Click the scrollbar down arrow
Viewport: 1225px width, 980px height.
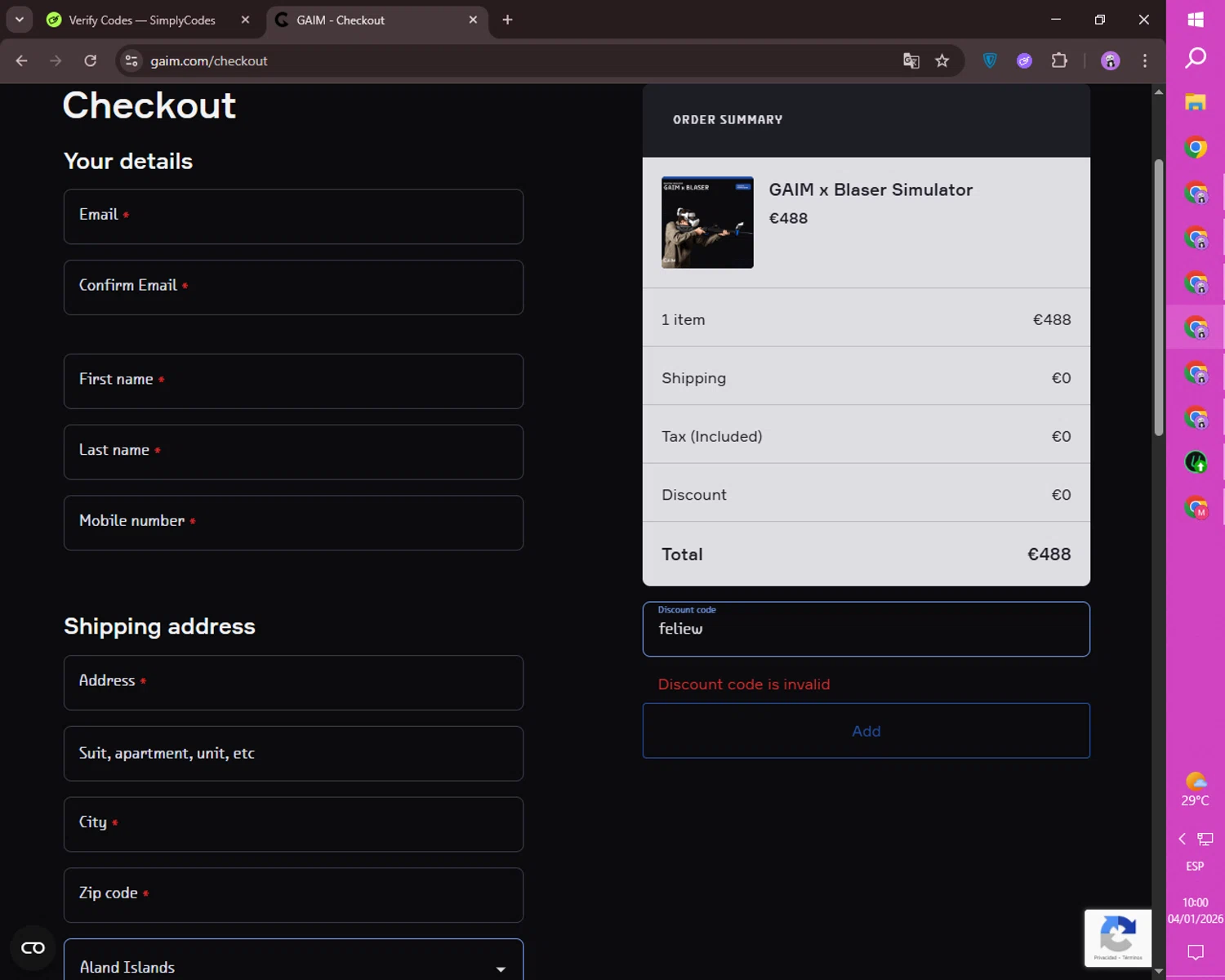click(x=1159, y=972)
